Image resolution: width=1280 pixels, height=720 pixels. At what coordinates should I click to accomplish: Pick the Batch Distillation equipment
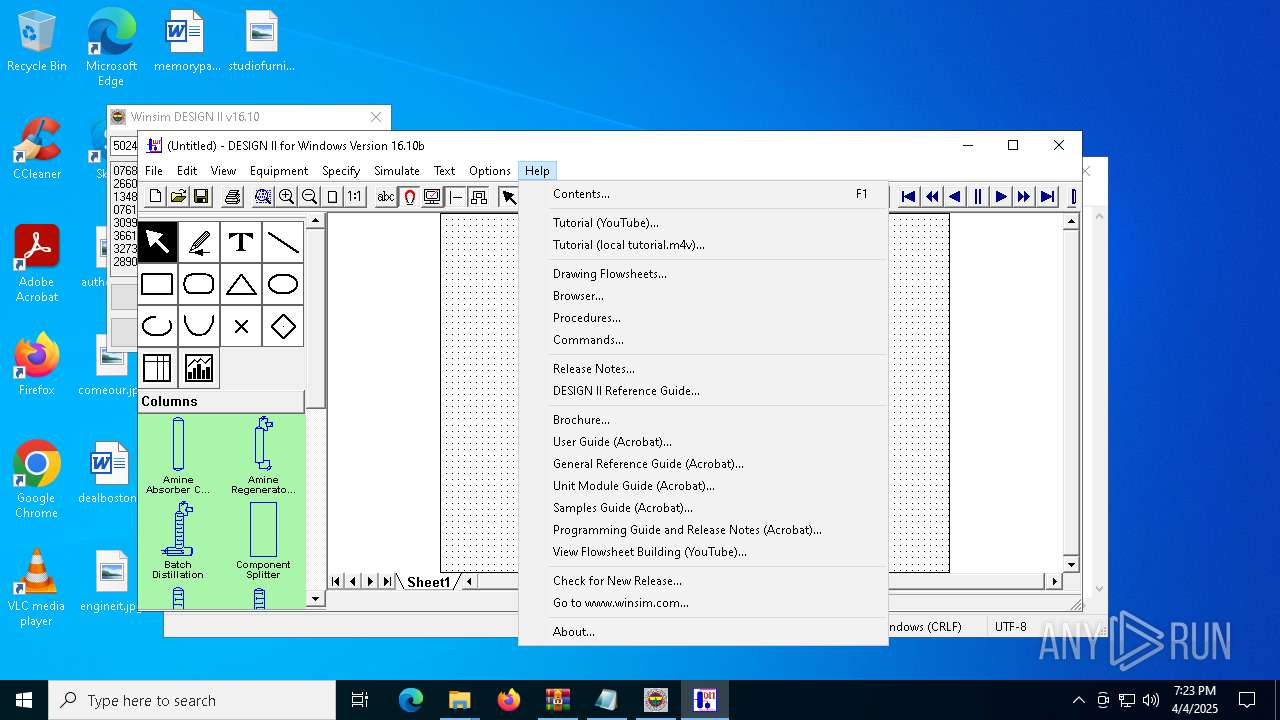[178, 541]
